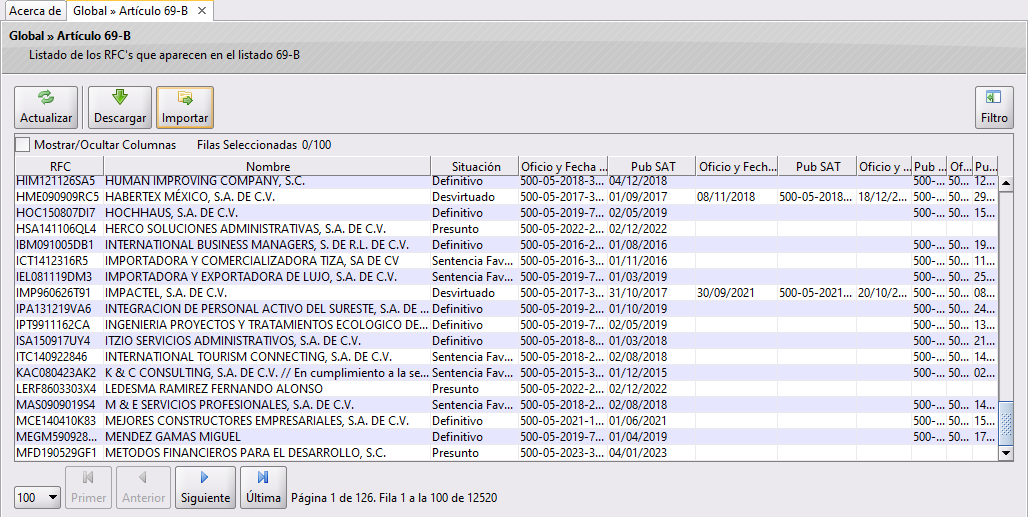Close the Artículo 69-B tab
The height and width of the screenshot is (517, 1028).
pos(202,11)
